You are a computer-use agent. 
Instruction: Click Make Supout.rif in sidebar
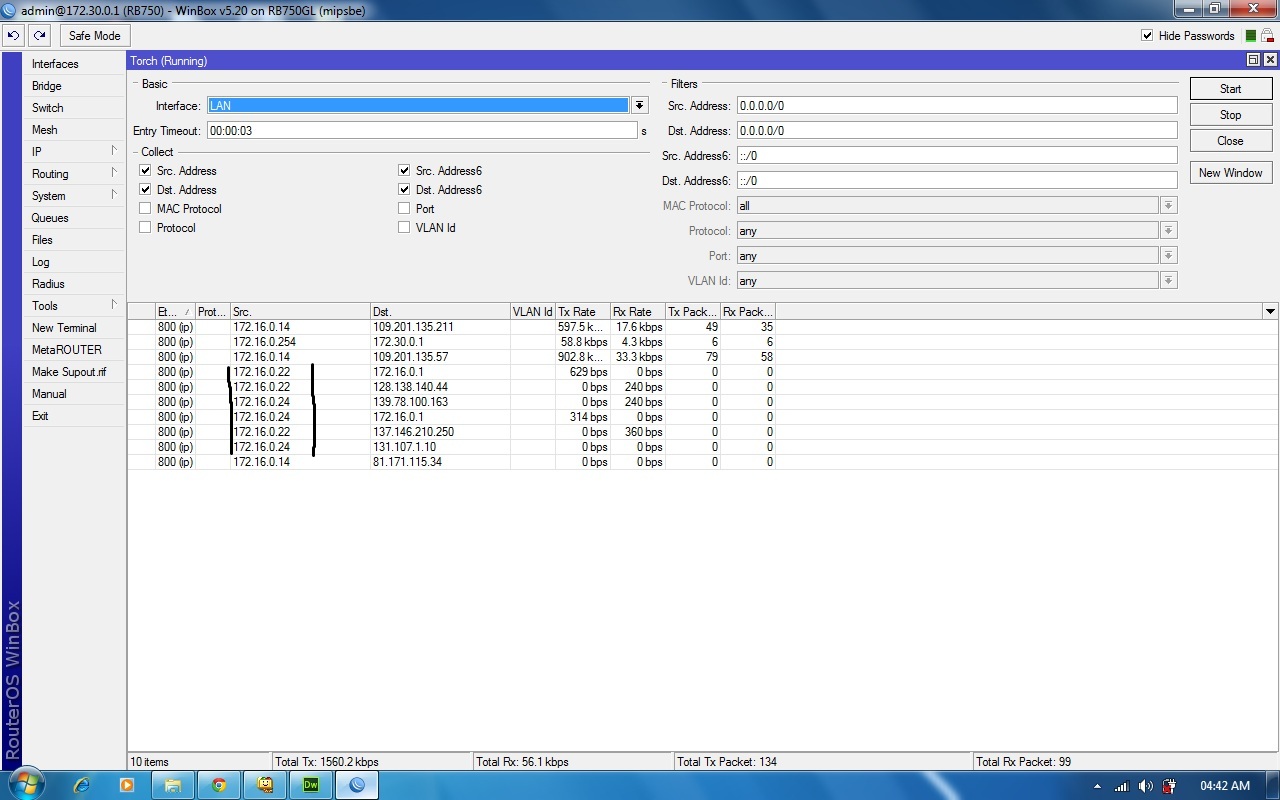click(x=73, y=372)
